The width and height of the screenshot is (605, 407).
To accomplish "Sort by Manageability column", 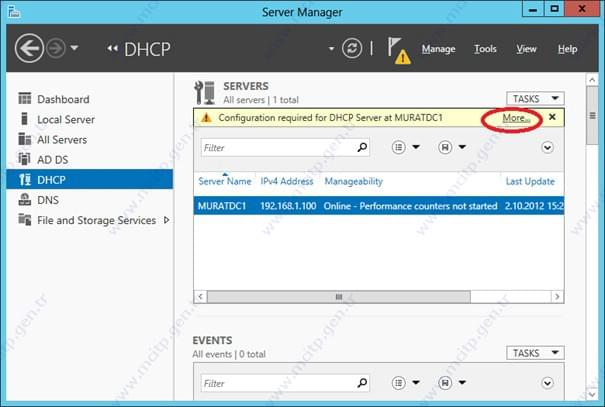I will 353,181.
